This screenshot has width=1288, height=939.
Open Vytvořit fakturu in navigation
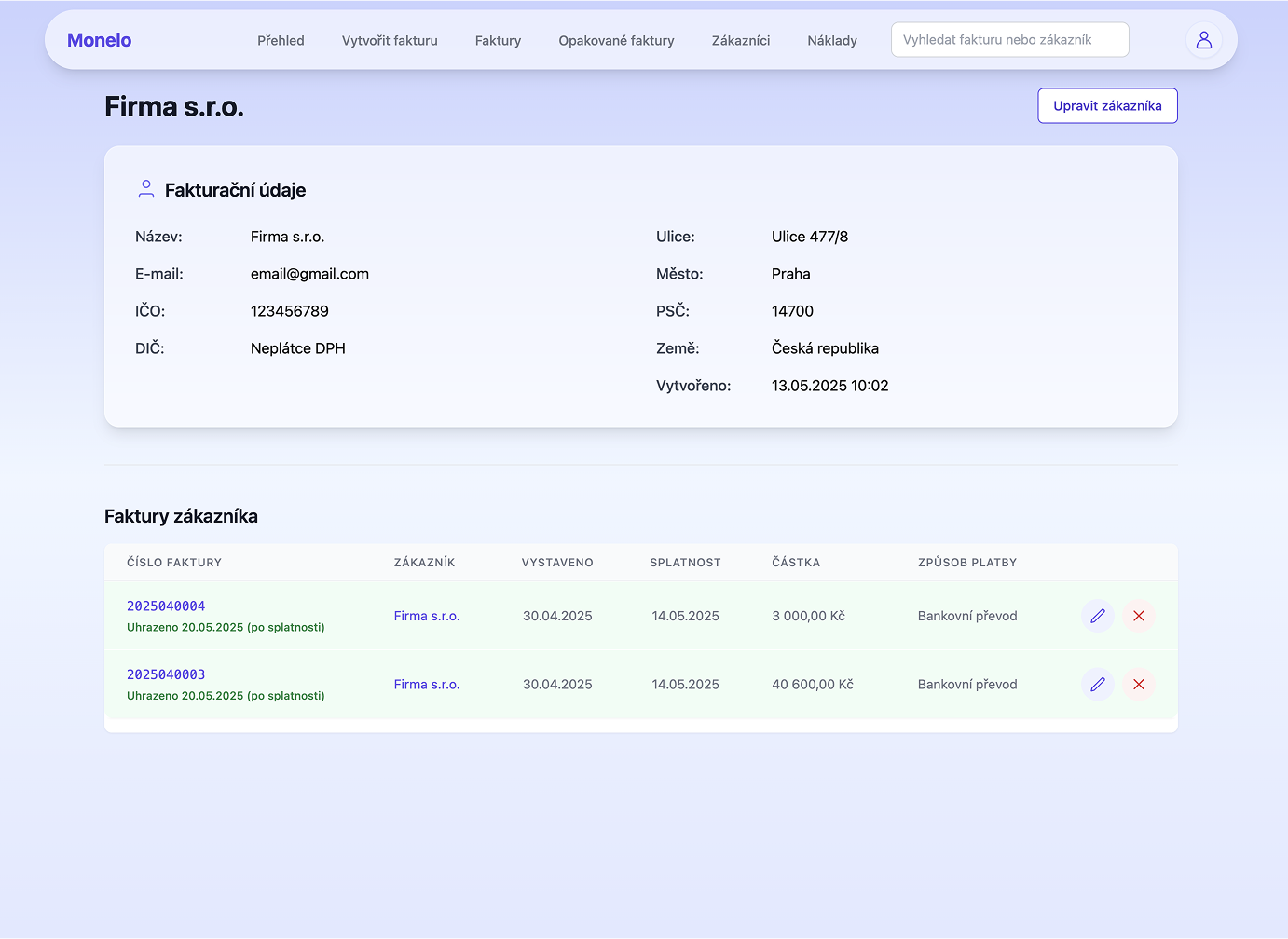390,40
